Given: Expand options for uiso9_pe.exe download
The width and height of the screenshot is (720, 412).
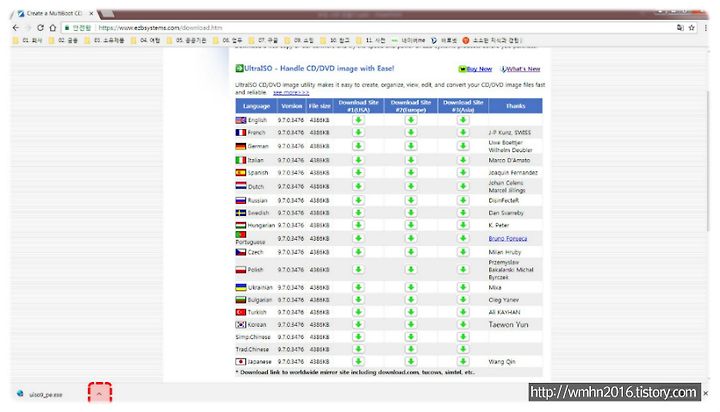Looking at the screenshot, I should 100,394.
